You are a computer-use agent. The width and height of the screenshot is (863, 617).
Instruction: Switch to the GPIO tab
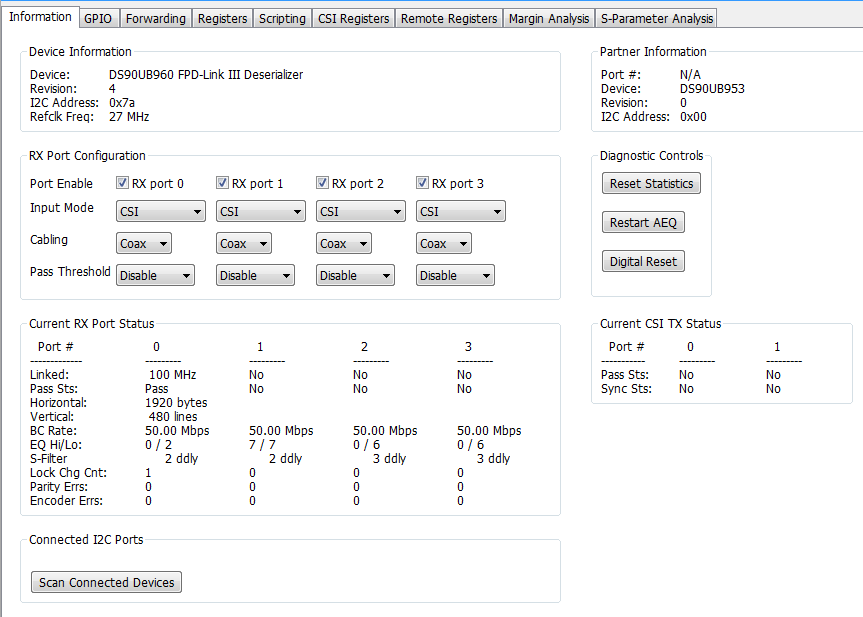(98, 18)
